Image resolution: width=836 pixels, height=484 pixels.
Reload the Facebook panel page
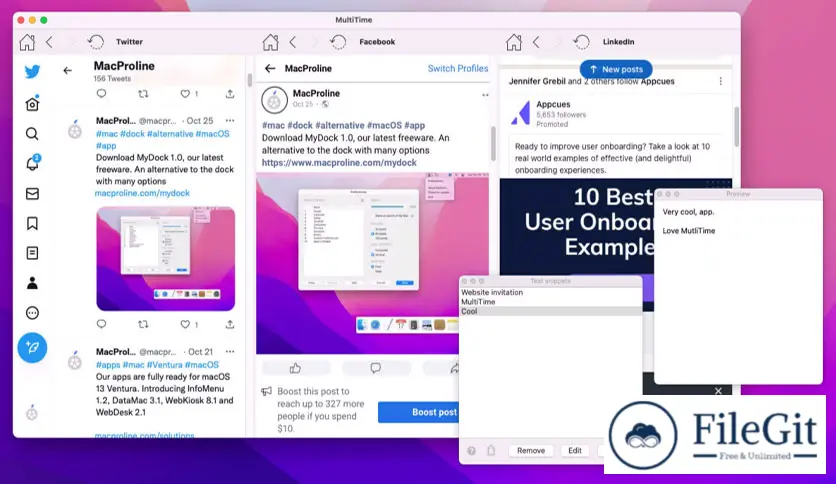point(339,42)
